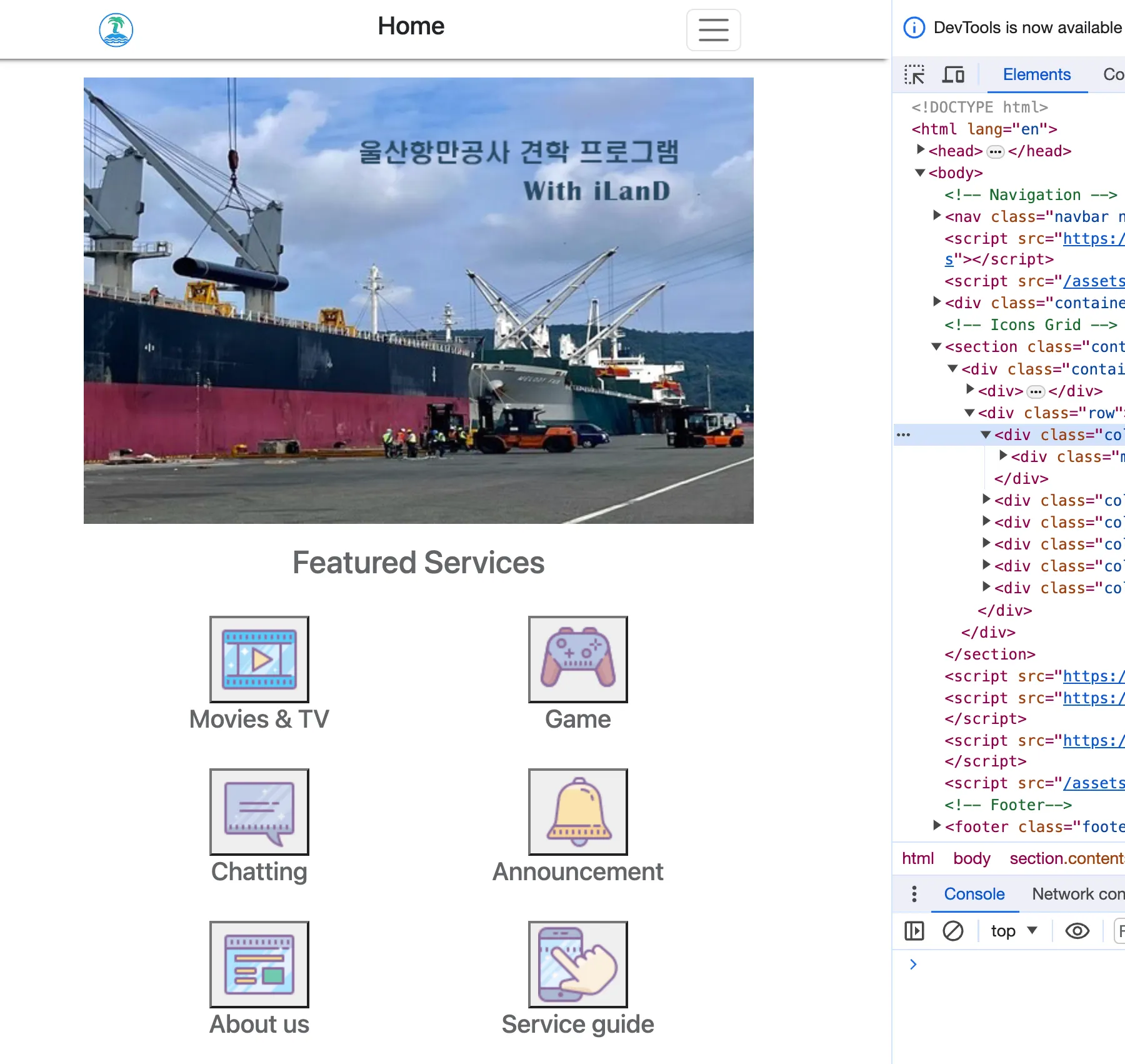The image size is (1125, 1064).
Task: Expand the div class containe node
Action: (x=937, y=302)
